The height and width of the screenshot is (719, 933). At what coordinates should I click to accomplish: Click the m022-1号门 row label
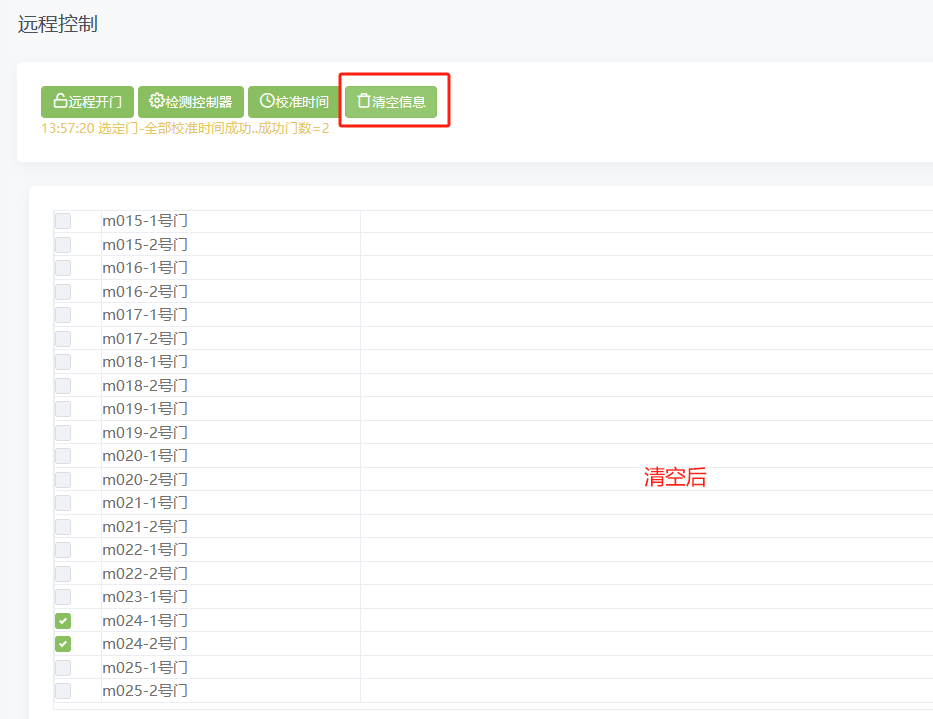[x=145, y=550]
